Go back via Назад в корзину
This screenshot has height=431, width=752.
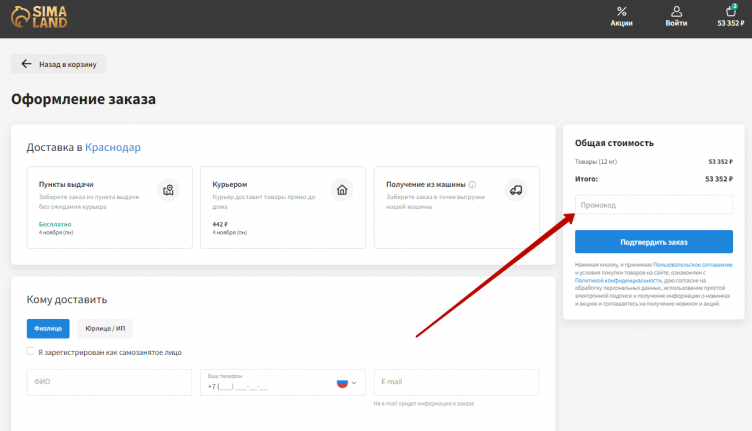pos(58,64)
